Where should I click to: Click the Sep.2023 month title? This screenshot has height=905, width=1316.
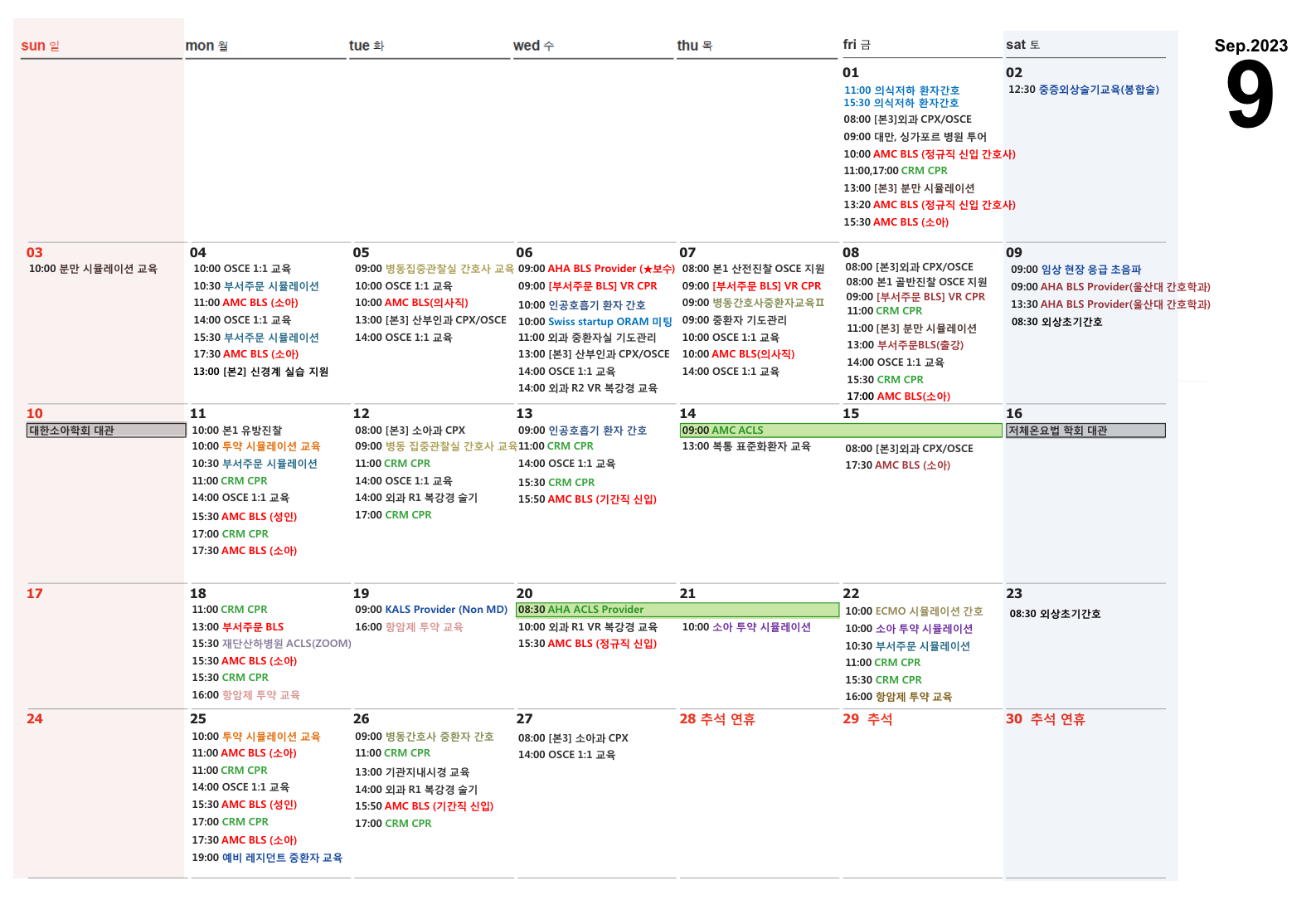point(1250,46)
